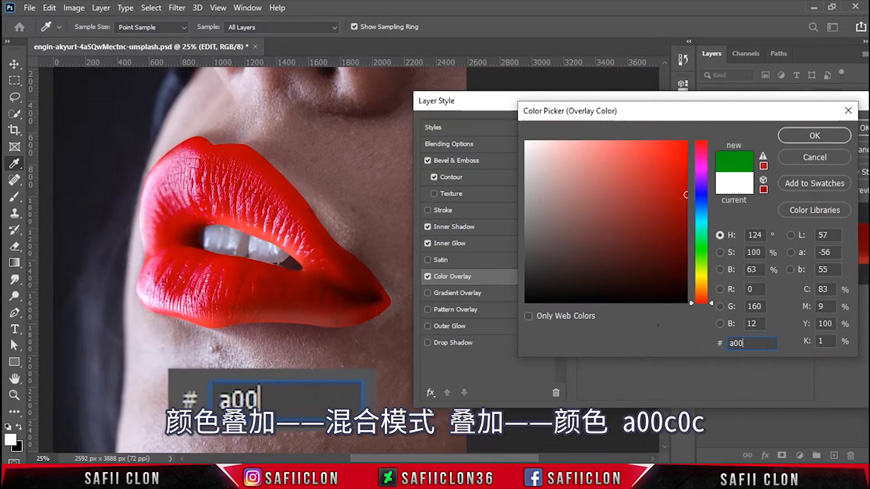Click the Share icon at top right
The height and width of the screenshot is (489, 870).
coord(861,27)
